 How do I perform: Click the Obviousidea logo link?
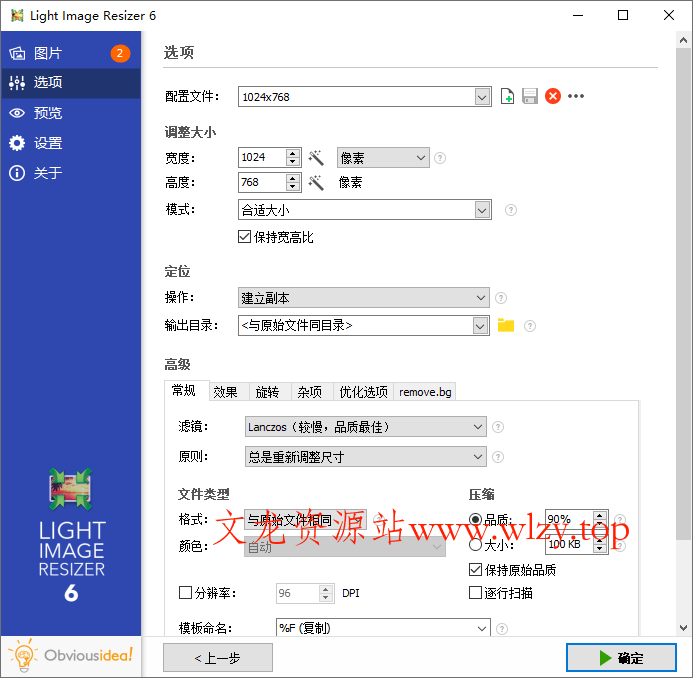[71, 656]
